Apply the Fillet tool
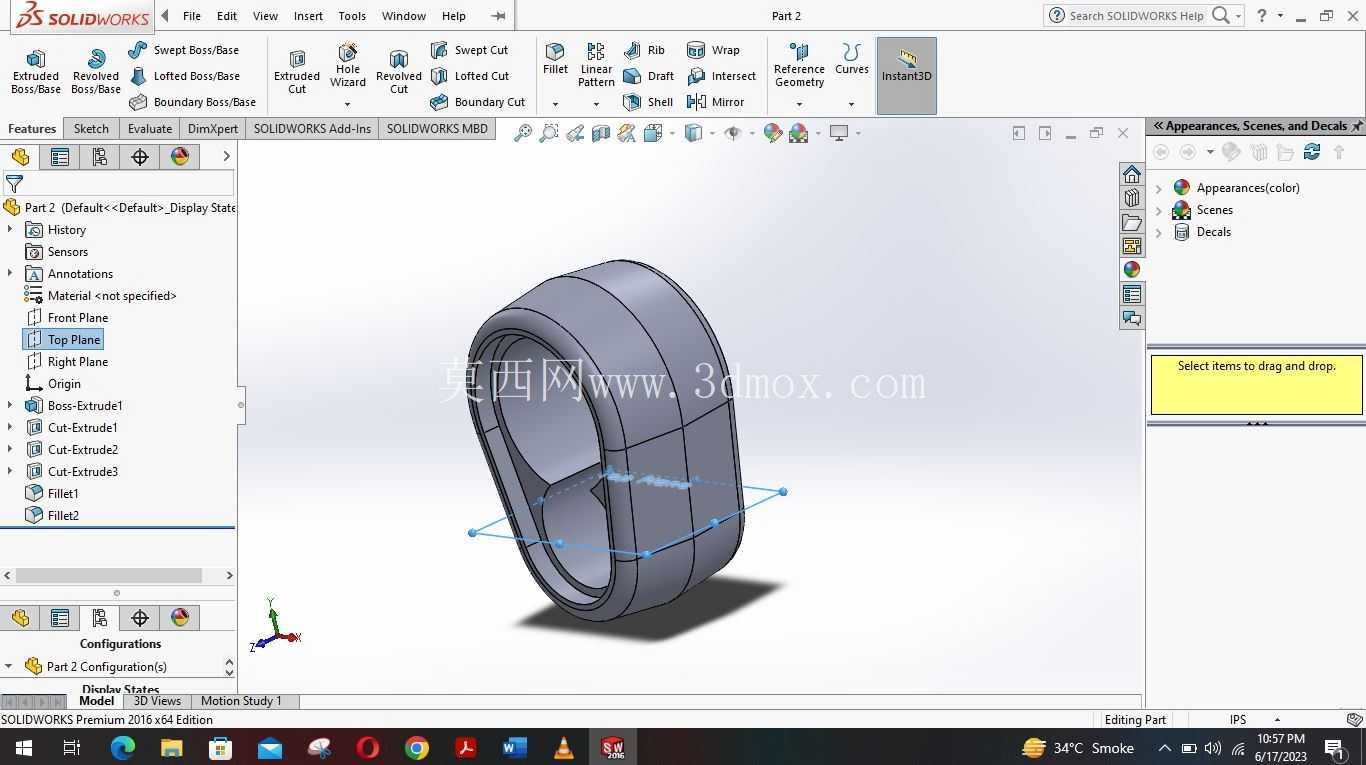 click(x=555, y=60)
